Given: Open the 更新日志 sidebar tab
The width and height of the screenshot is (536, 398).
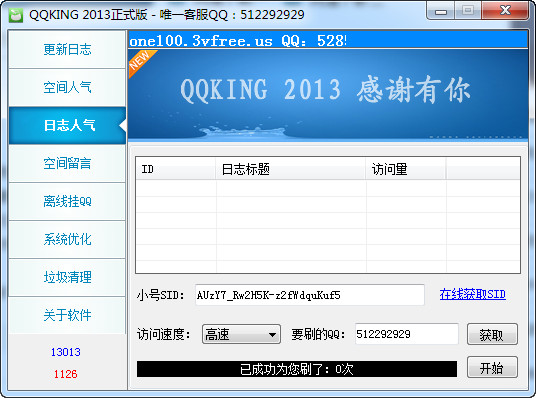Looking at the screenshot, I should coord(67,49).
